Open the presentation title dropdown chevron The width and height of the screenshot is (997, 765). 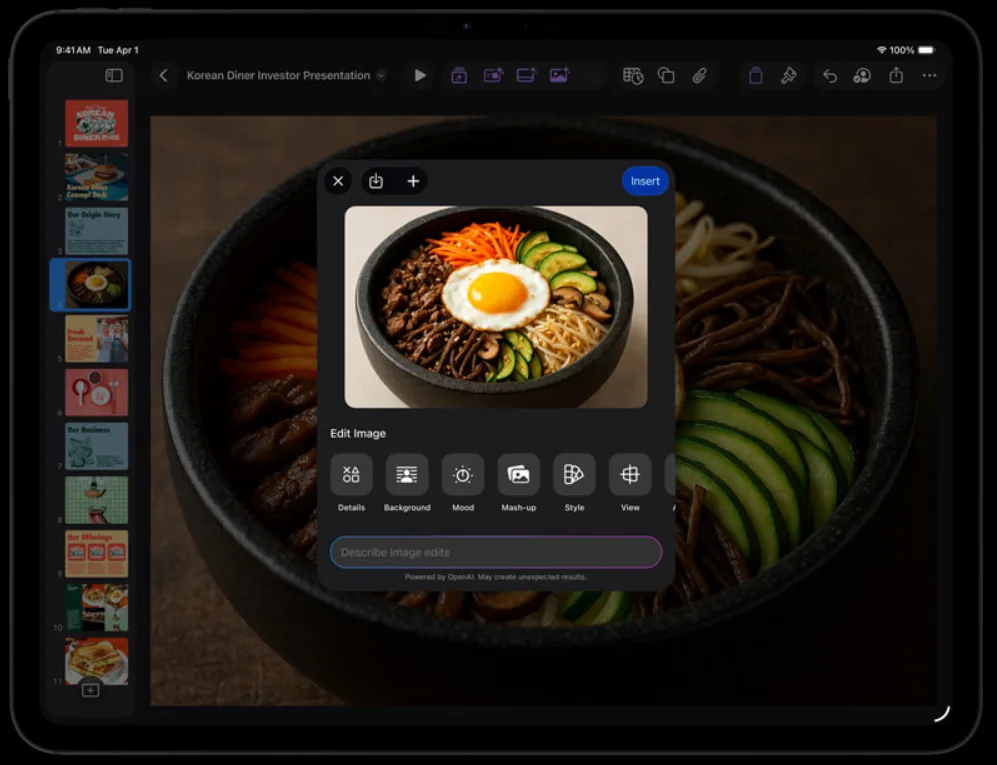[379, 75]
